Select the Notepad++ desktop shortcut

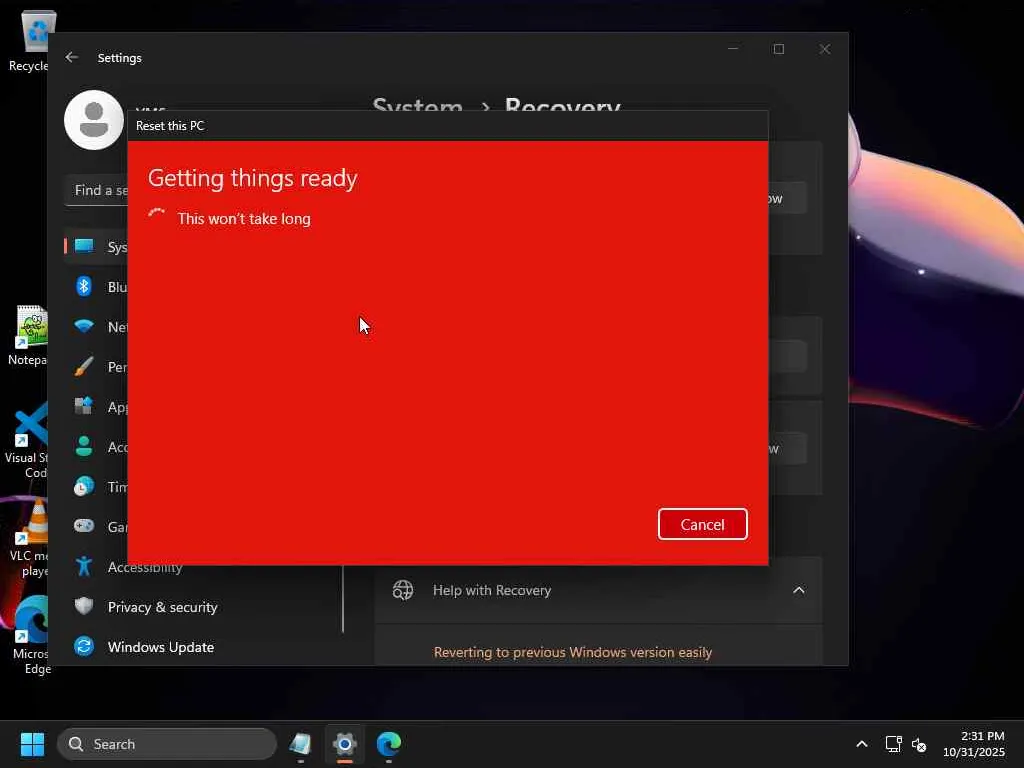29,336
